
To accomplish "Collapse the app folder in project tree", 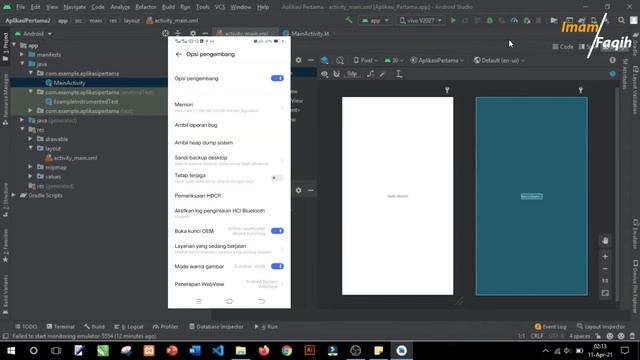I will point(15,45).
